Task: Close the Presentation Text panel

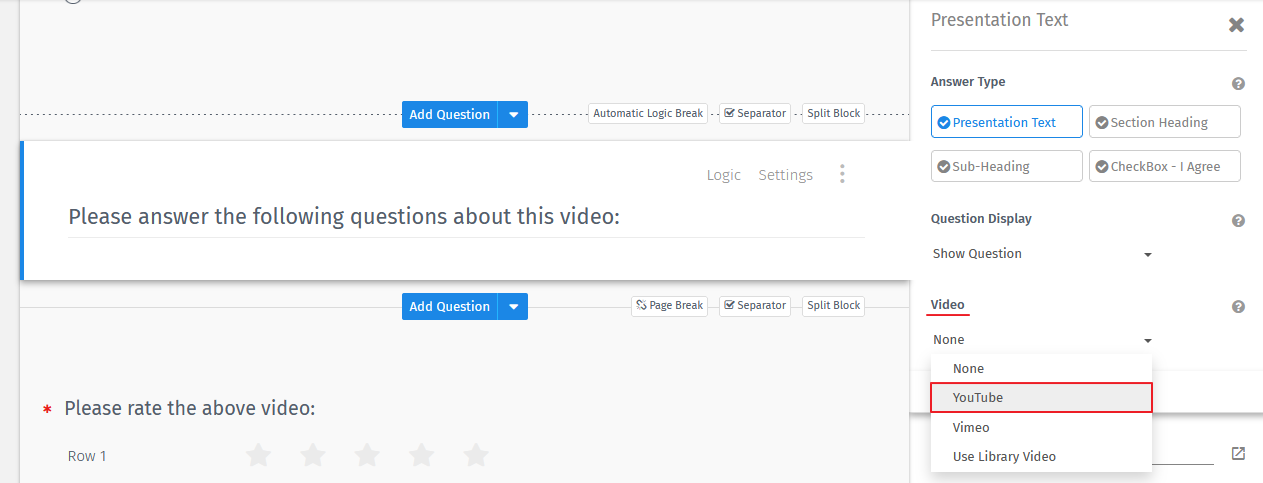Action: 1236,25
